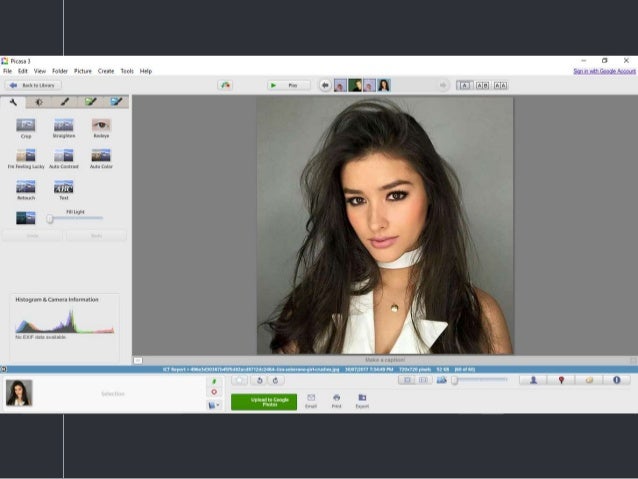This screenshot has width=638, height=479.
Task: Select the Crop tool
Action: tap(26, 126)
